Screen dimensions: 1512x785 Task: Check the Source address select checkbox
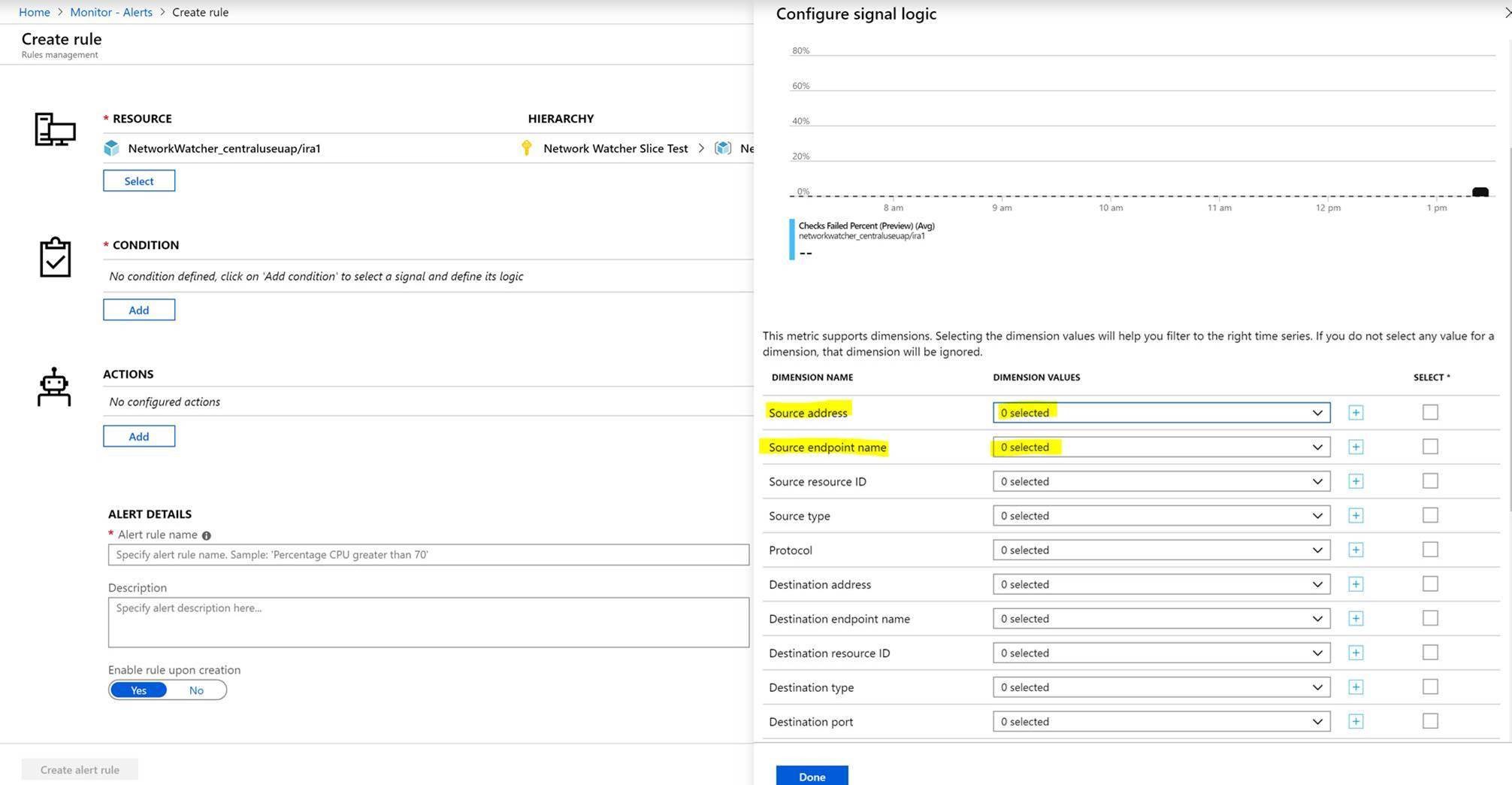(1430, 412)
